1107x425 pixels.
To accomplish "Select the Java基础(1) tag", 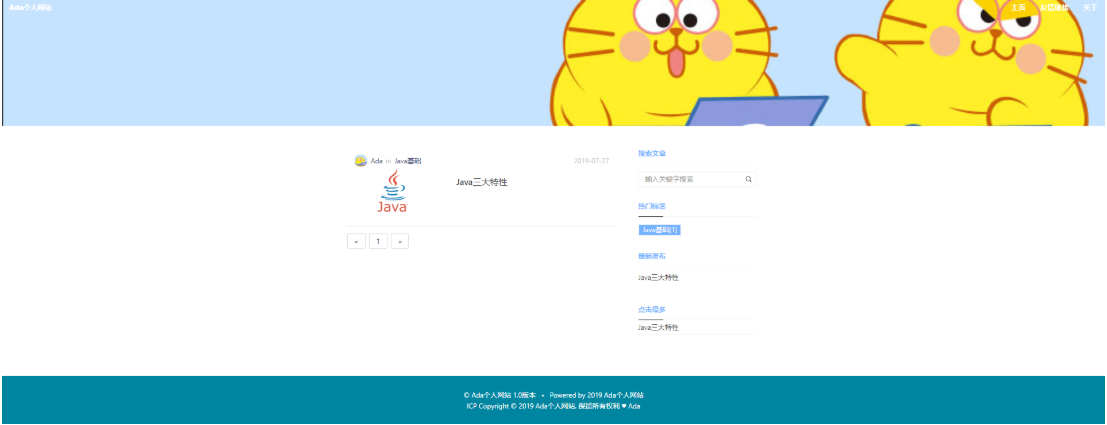I will pos(659,230).
